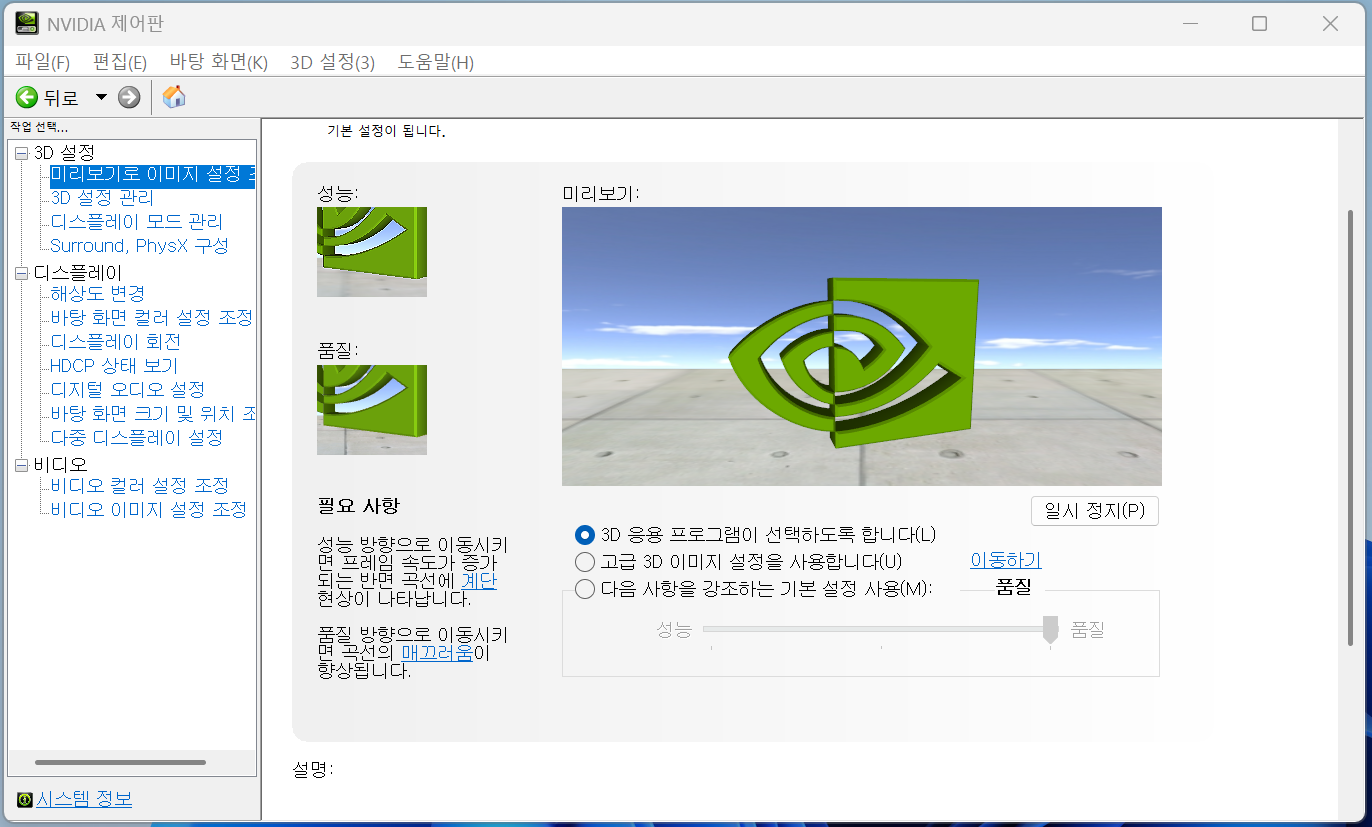Open the 도움말(H) menu
This screenshot has height=827, width=1372.
(435, 61)
